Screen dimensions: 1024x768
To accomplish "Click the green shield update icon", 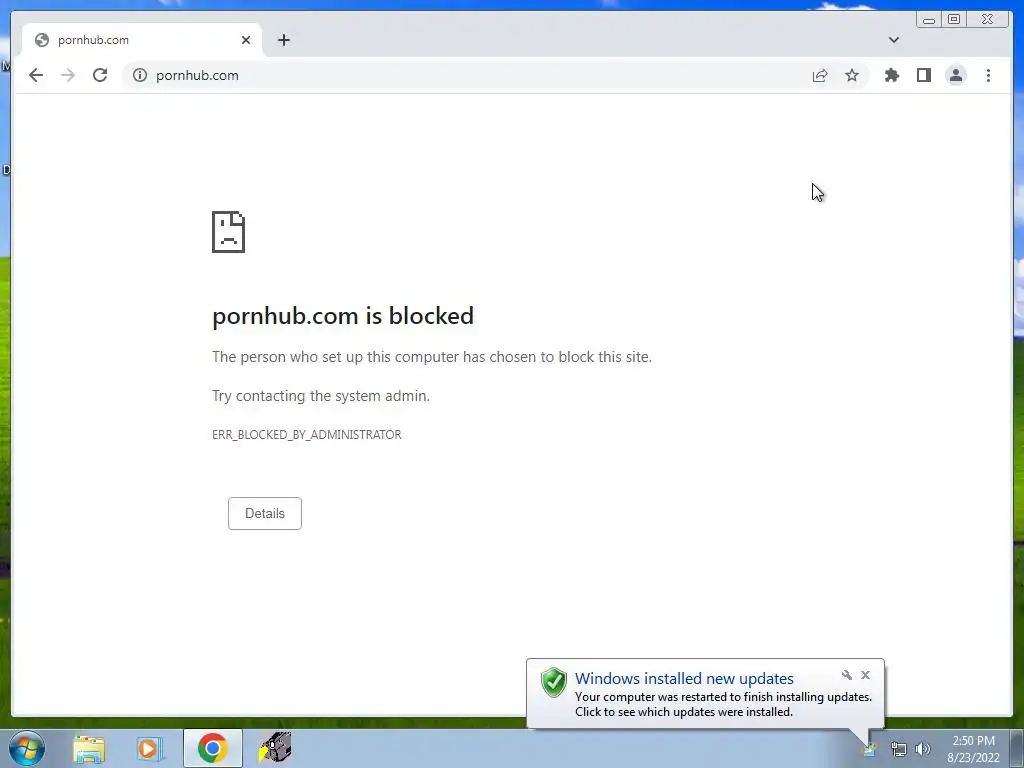I will 554,682.
